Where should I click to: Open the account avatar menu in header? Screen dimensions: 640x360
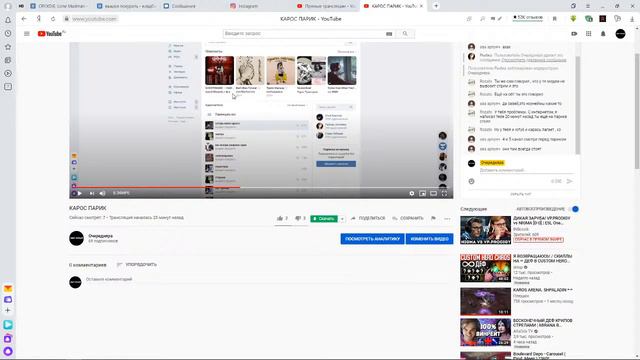tap(620, 33)
